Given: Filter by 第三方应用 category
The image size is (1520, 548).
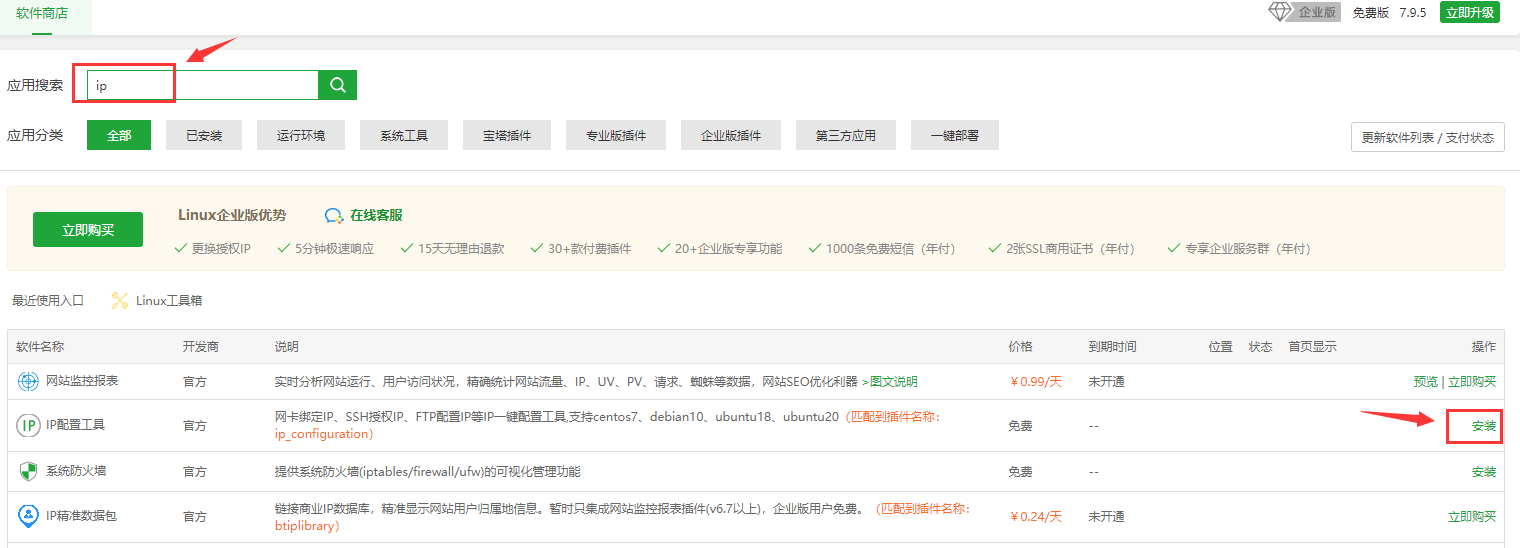Looking at the screenshot, I should [845, 135].
